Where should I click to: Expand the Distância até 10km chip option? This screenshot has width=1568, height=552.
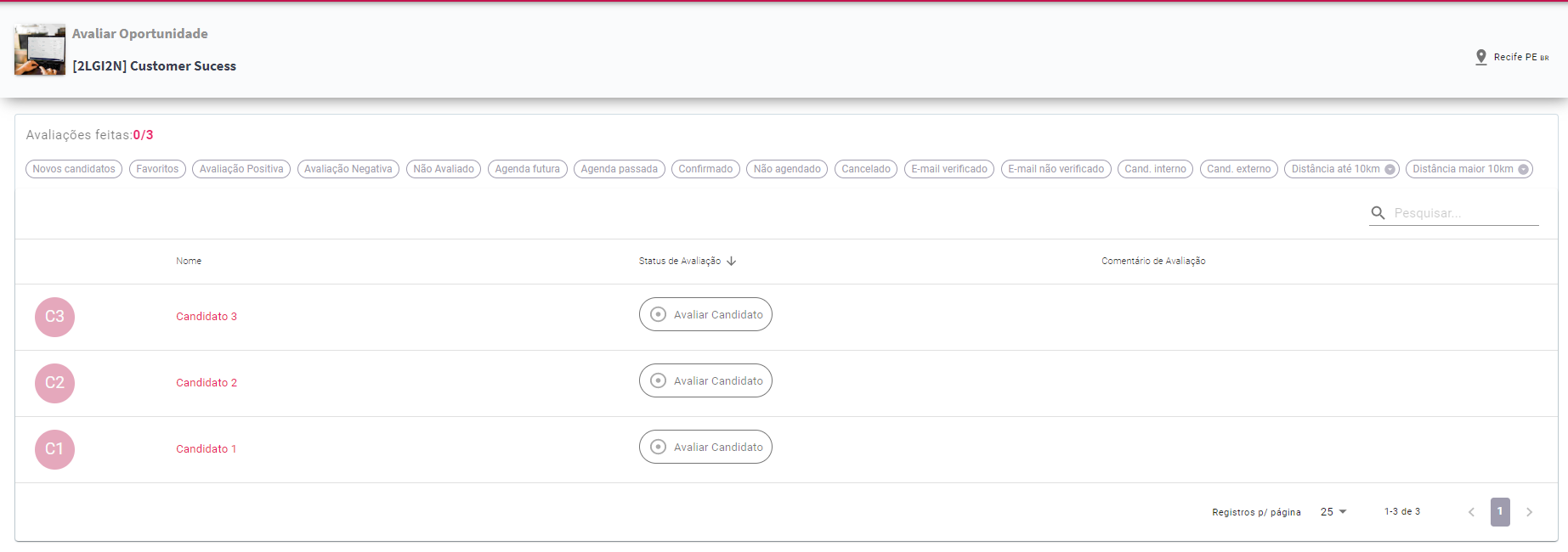[1390, 169]
